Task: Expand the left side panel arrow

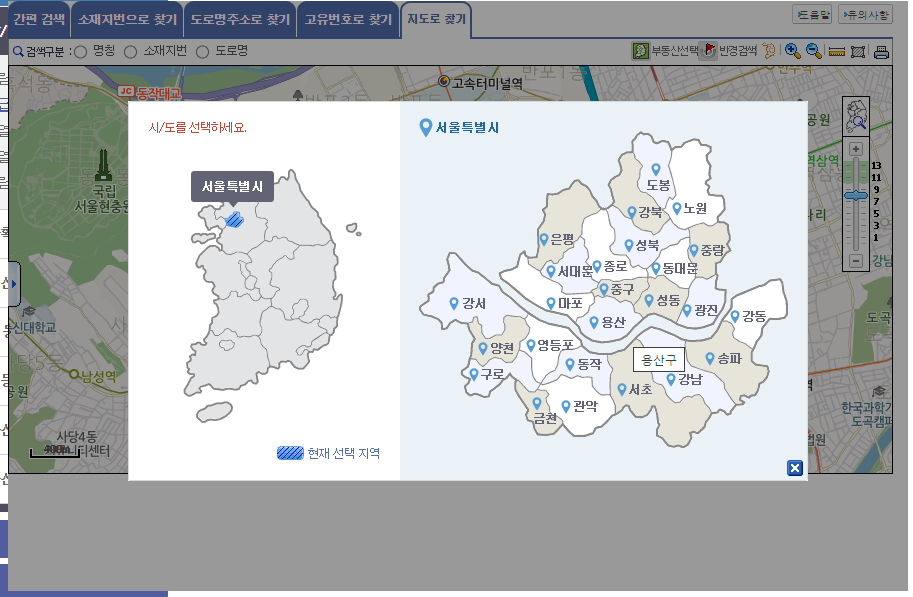Action: (x=14, y=284)
